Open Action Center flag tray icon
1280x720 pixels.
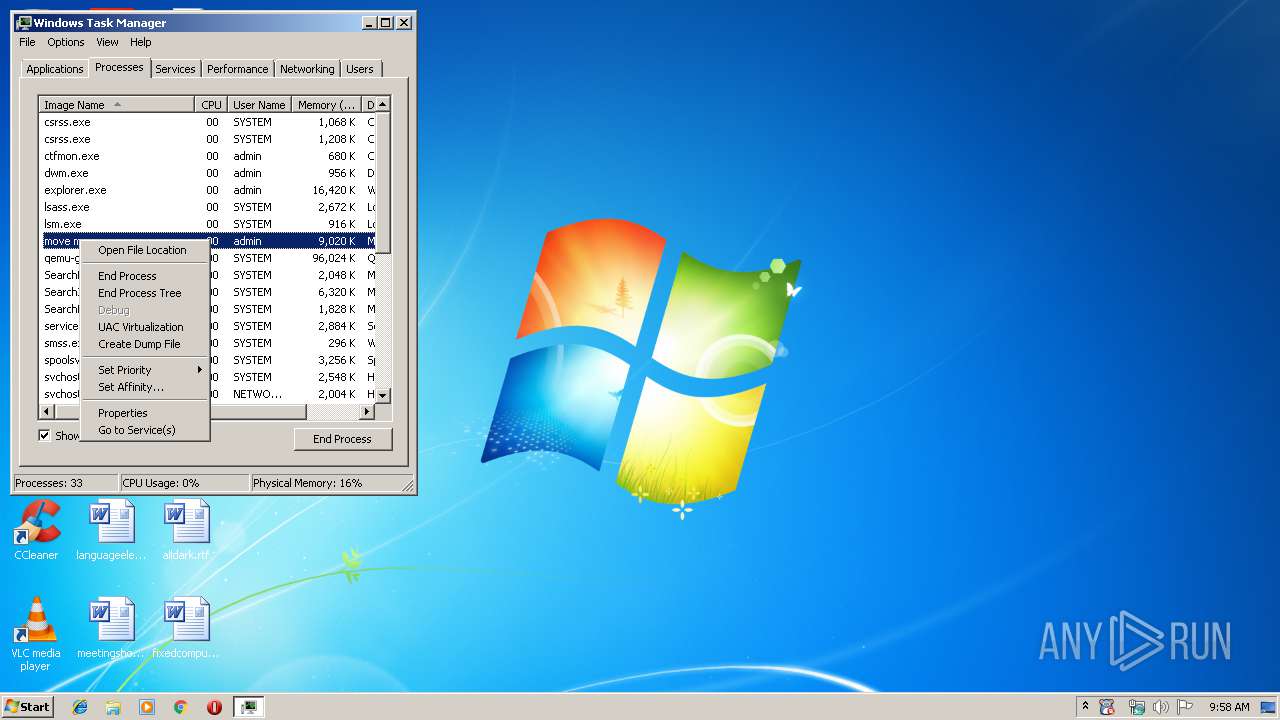click(x=1185, y=707)
